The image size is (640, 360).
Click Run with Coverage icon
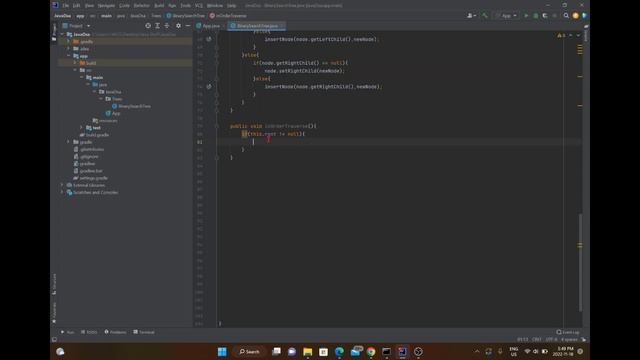(x=545, y=16)
